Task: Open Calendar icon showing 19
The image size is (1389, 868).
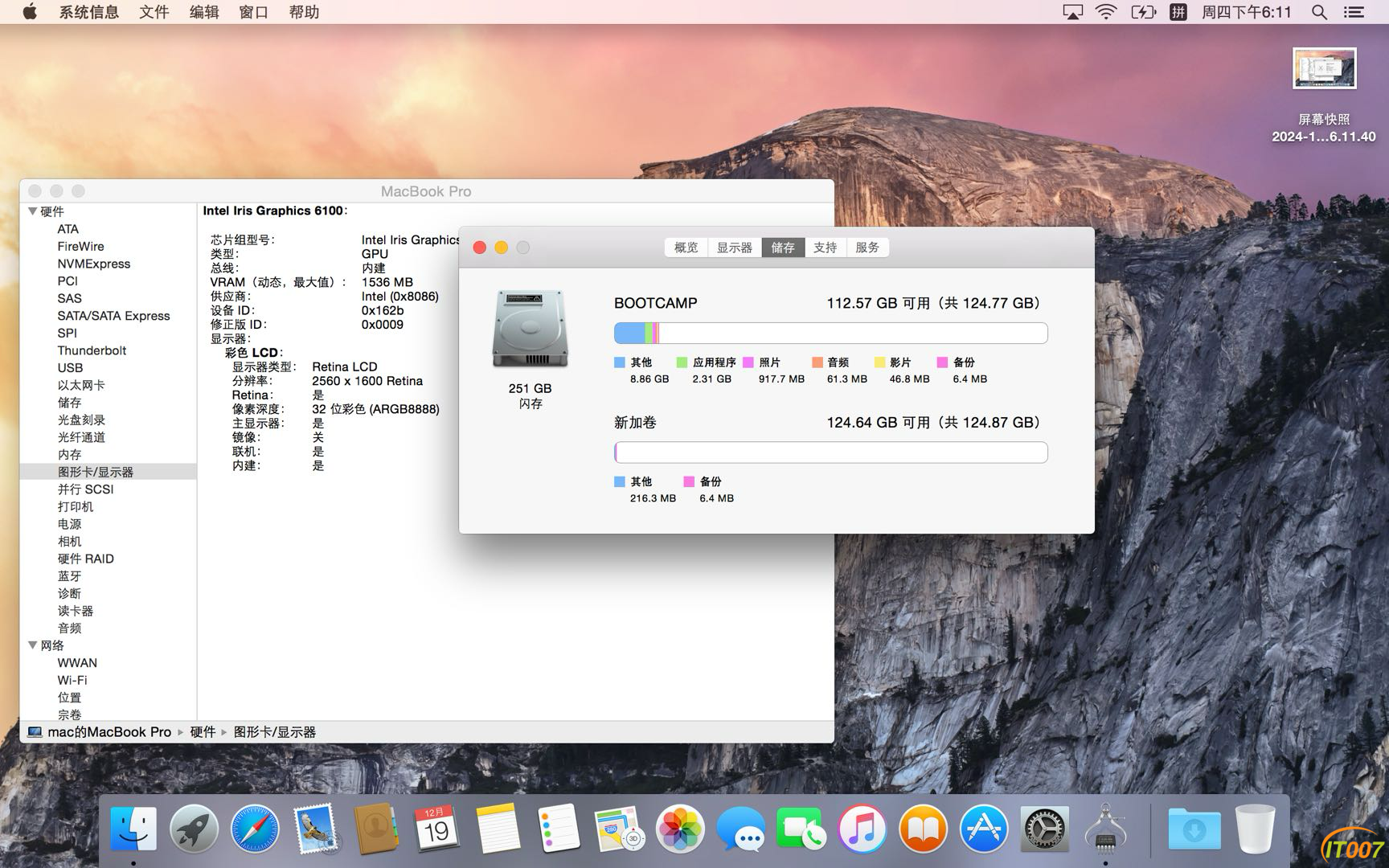Action: click(436, 829)
